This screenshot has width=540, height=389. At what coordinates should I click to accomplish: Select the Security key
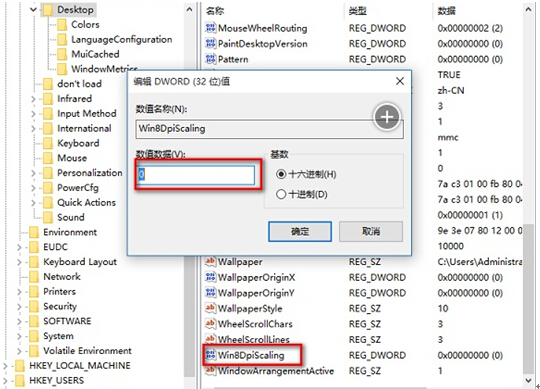pyautogui.click(x=60, y=306)
